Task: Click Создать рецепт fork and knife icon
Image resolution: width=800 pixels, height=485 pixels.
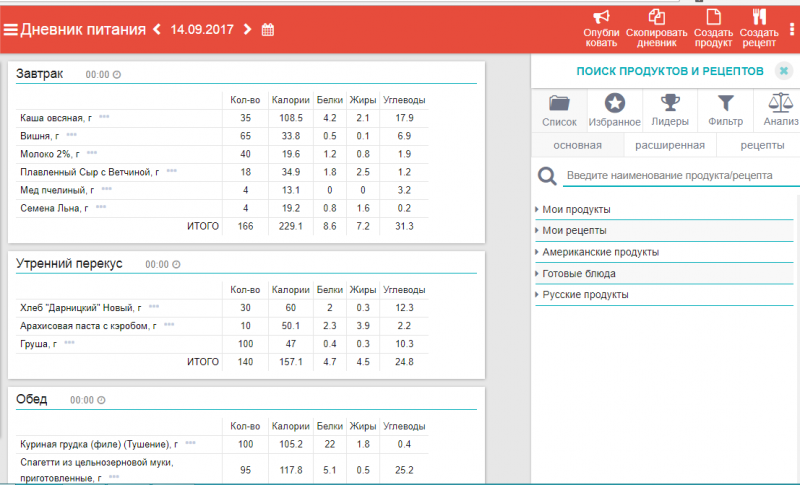Action: (x=759, y=17)
